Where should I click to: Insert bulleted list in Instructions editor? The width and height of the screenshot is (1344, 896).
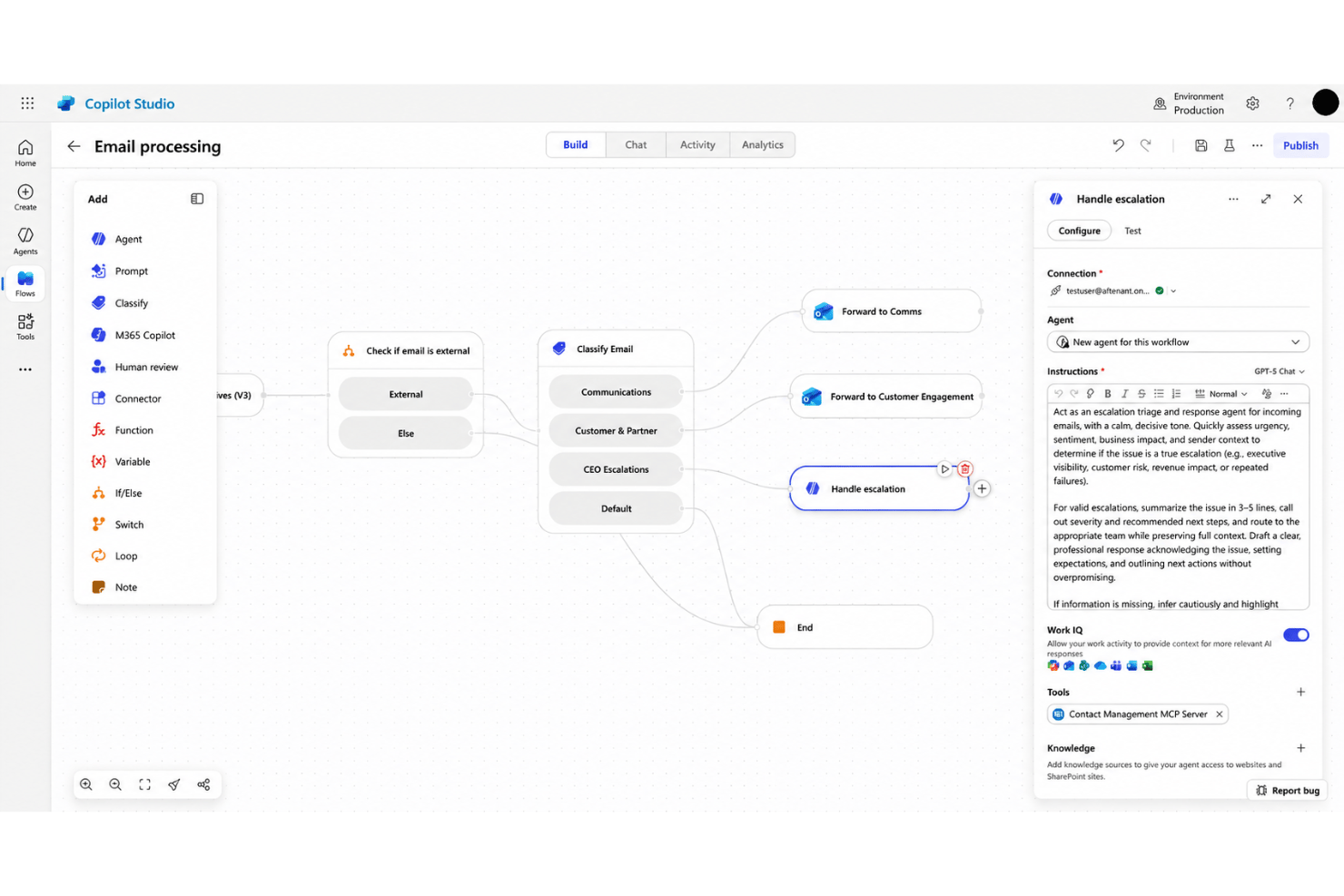pos(1159,394)
